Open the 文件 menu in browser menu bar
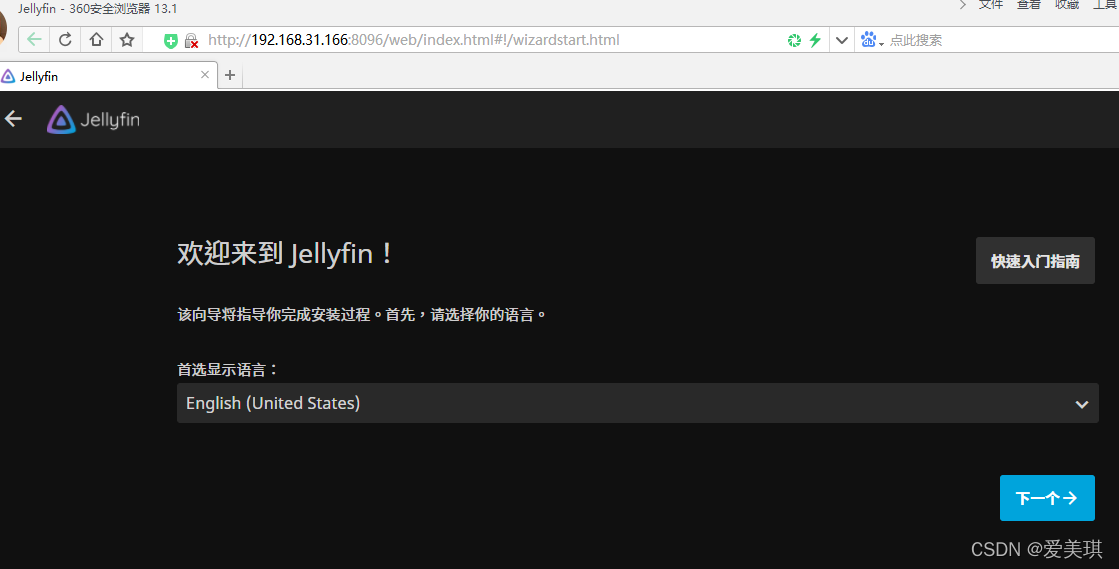1119x569 pixels. 991,5
